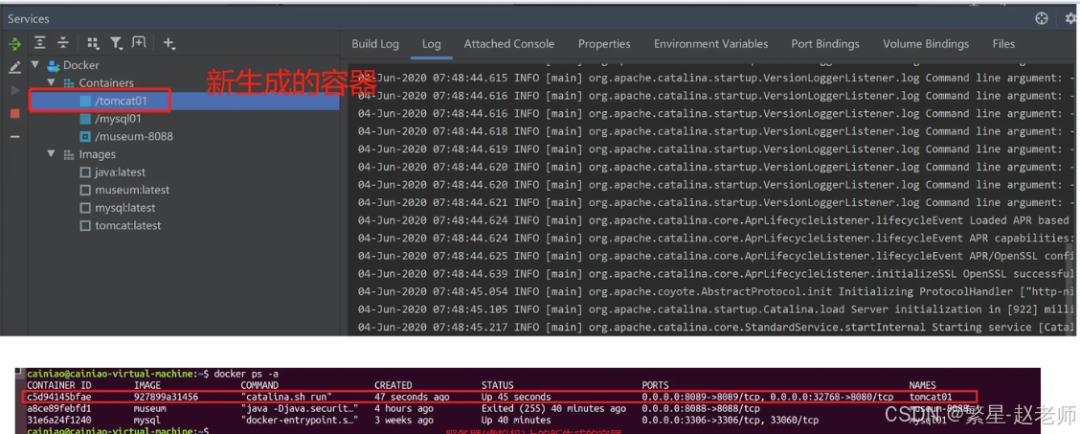1080x434 pixels.
Task: Click the StandardService.startInternal log line
Action: pos(716,328)
